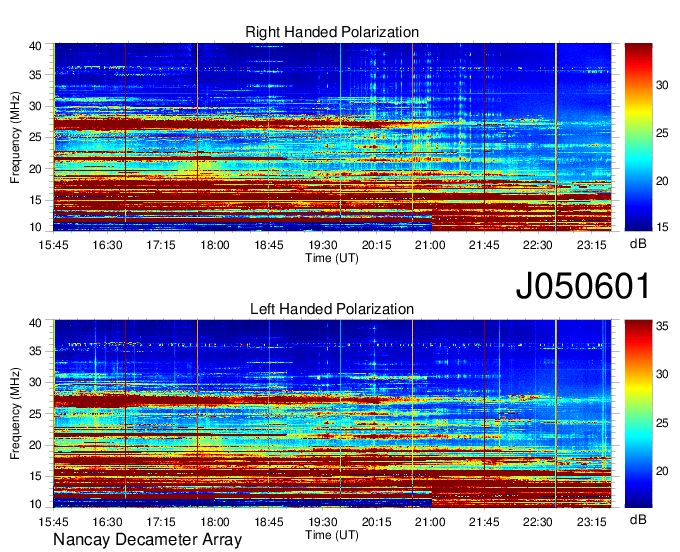This screenshot has height=552, width=680.
Task: Click the "Left Handed Polarization" plot title
Action: pos(332,309)
